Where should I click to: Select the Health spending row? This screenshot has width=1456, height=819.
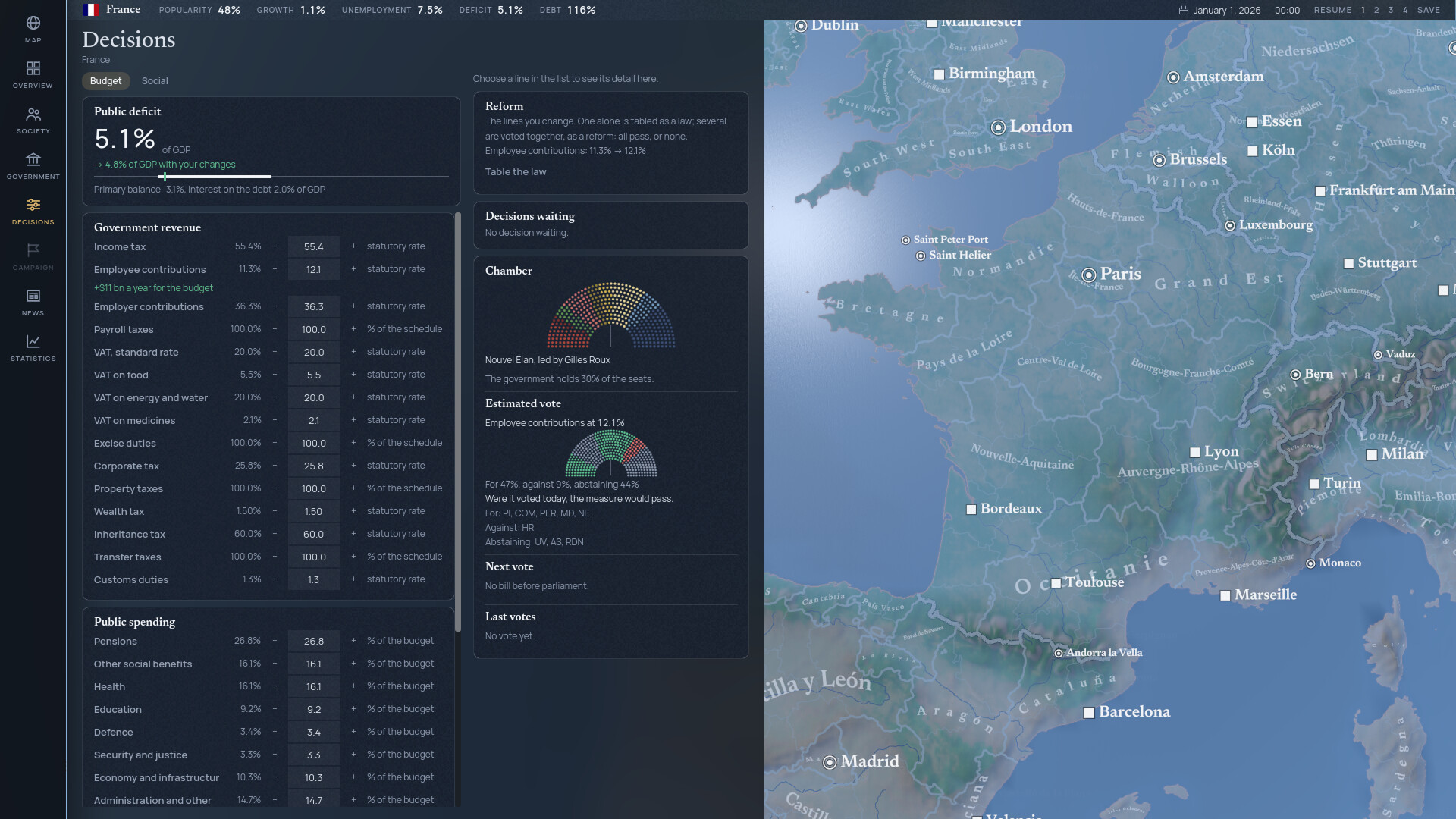(x=268, y=686)
